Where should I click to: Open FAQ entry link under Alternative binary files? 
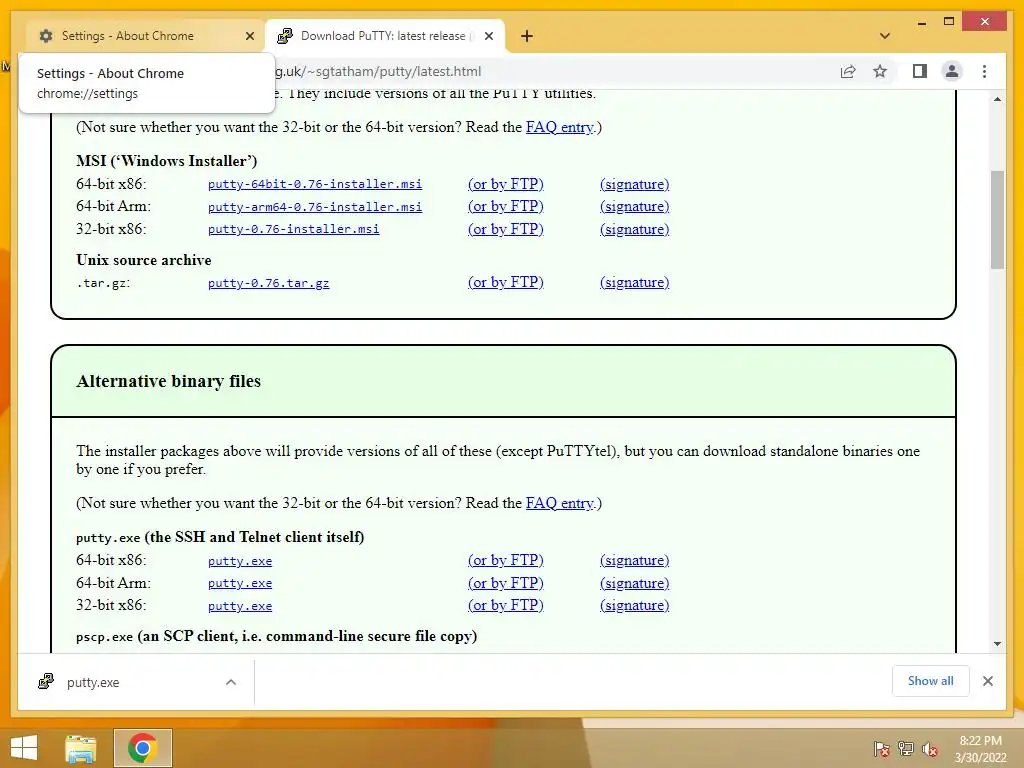pos(560,503)
